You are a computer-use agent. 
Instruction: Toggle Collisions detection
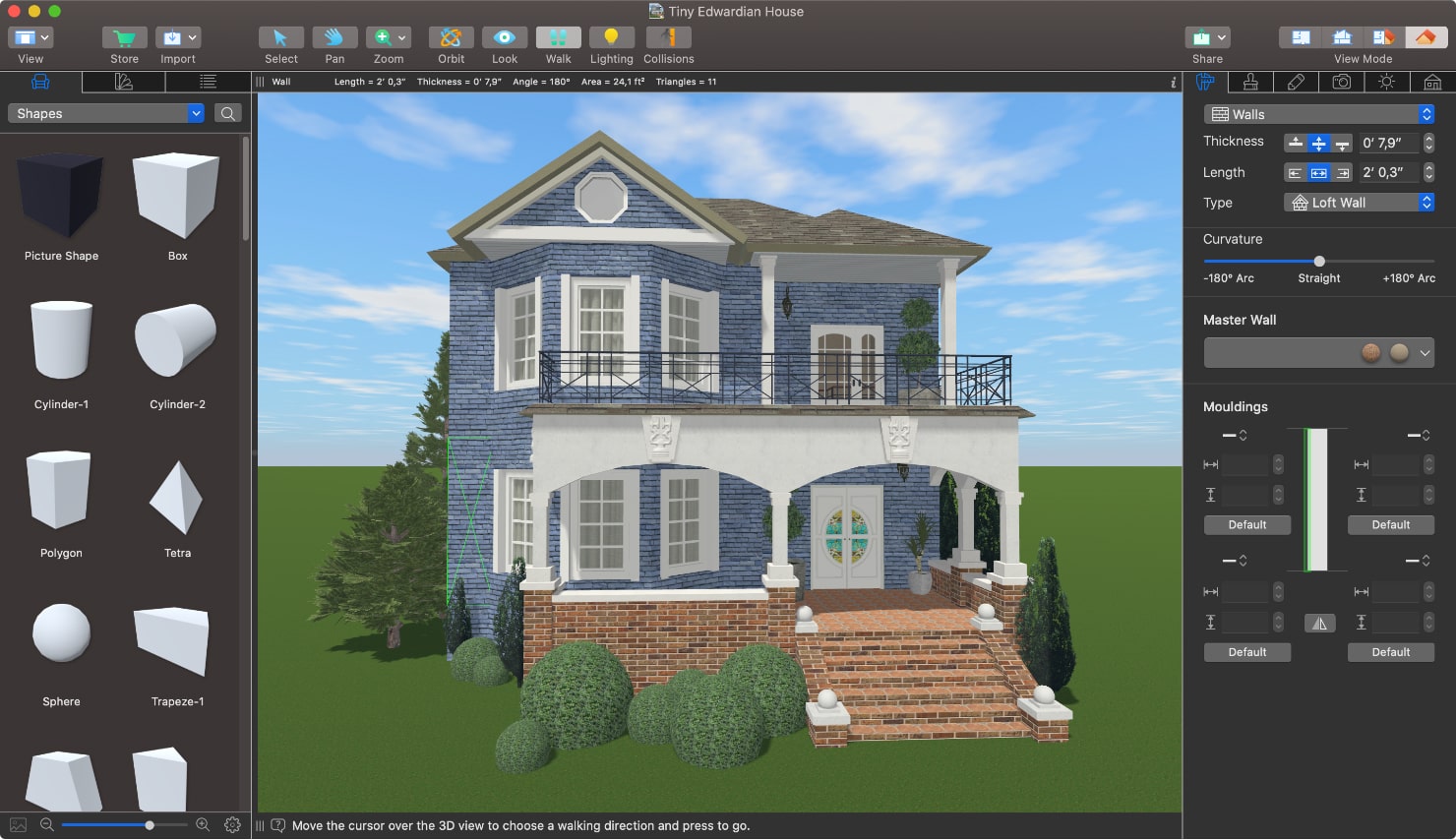click(x=668, y=39)
